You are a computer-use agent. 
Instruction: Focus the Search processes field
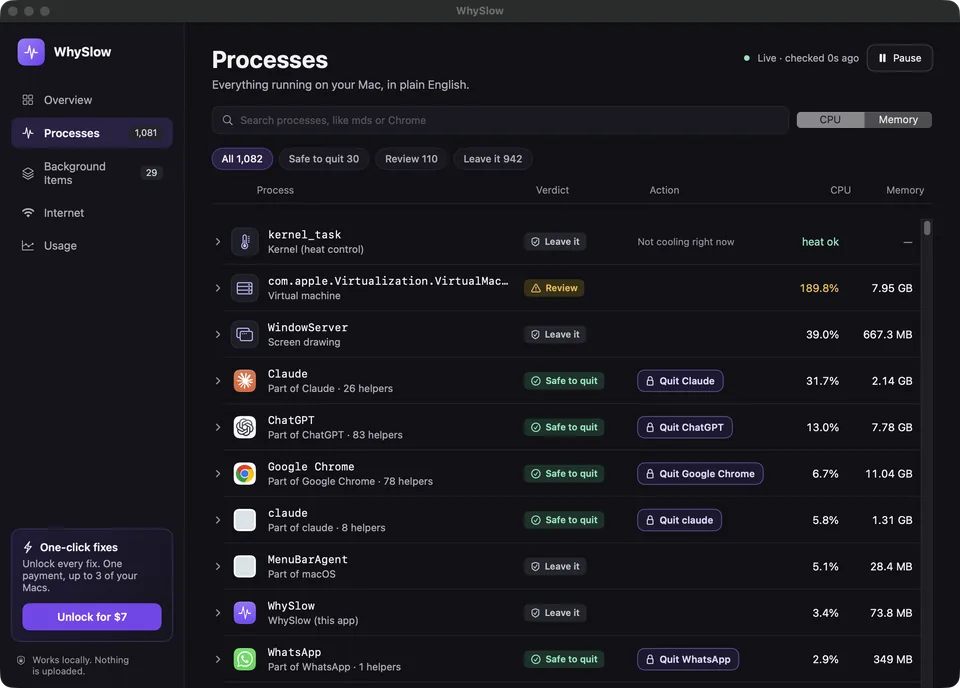[500, 120]
